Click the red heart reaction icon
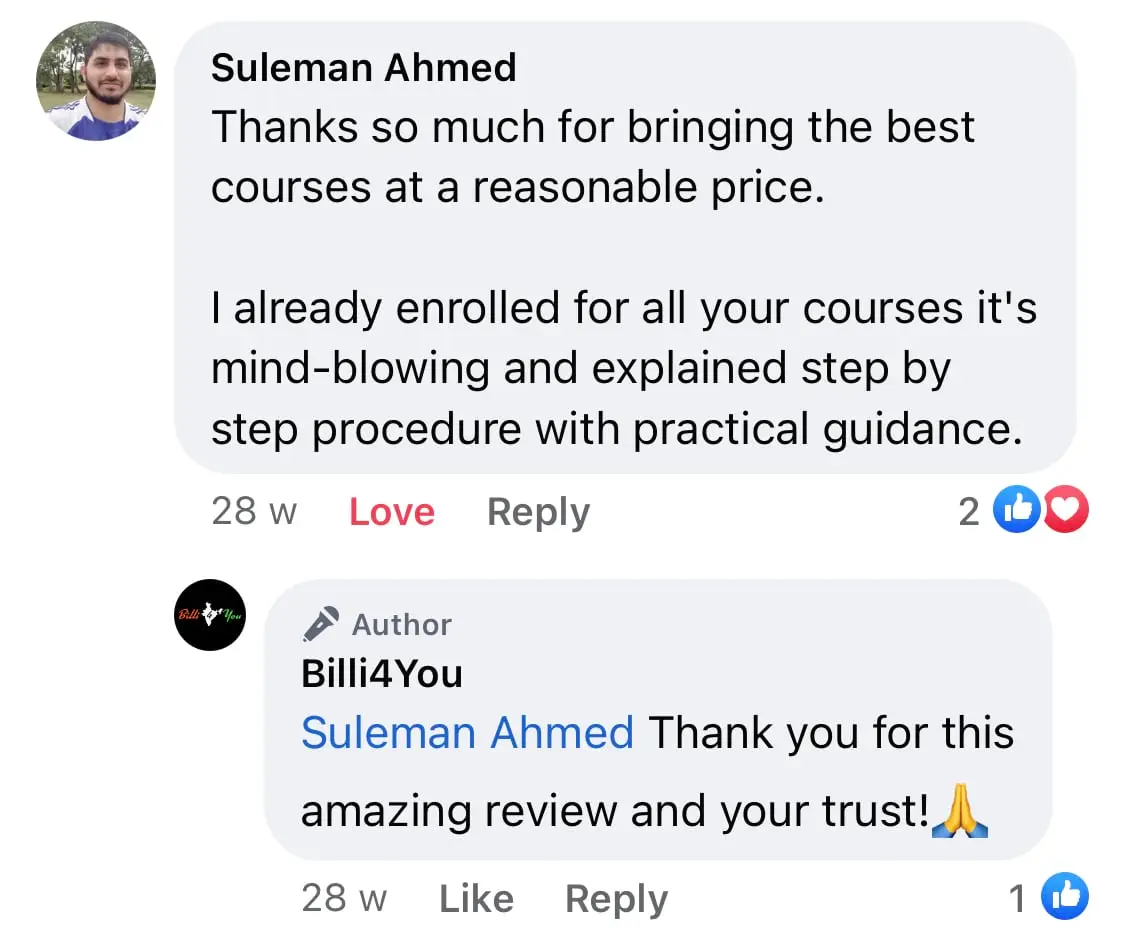1125x936 pixels. 1066,512
